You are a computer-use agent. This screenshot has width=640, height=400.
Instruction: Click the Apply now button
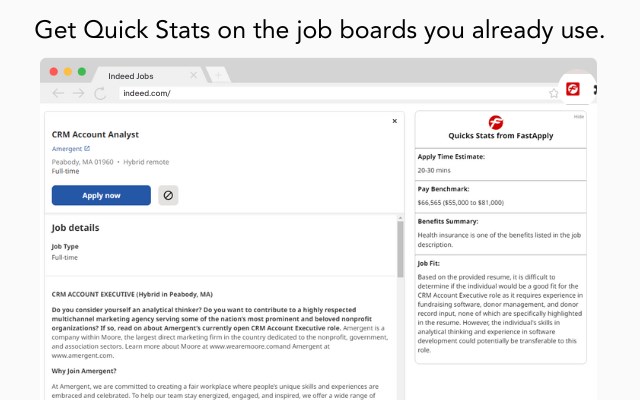pyautogui.click(x=101, y=195)
